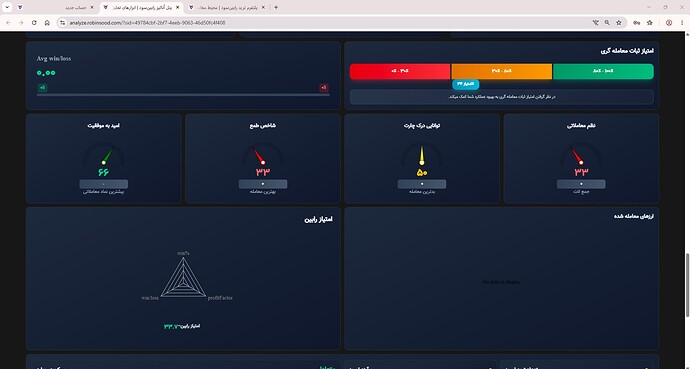
Task: Switch to the پلتفرم ترید رابین‌سود tab
Action: point(227,7)
